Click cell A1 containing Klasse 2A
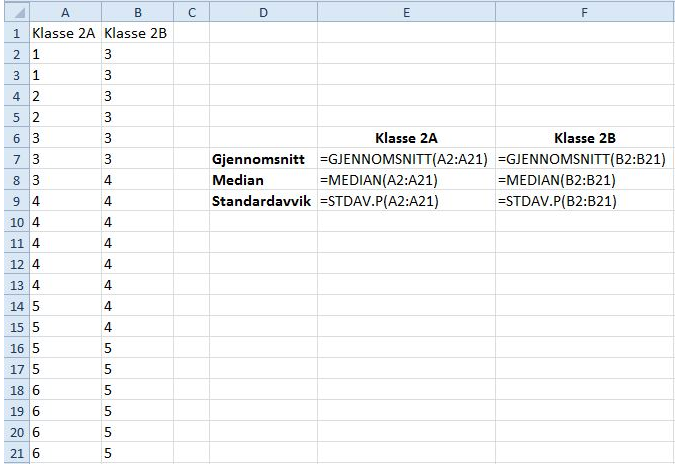 tap(65, 33)
